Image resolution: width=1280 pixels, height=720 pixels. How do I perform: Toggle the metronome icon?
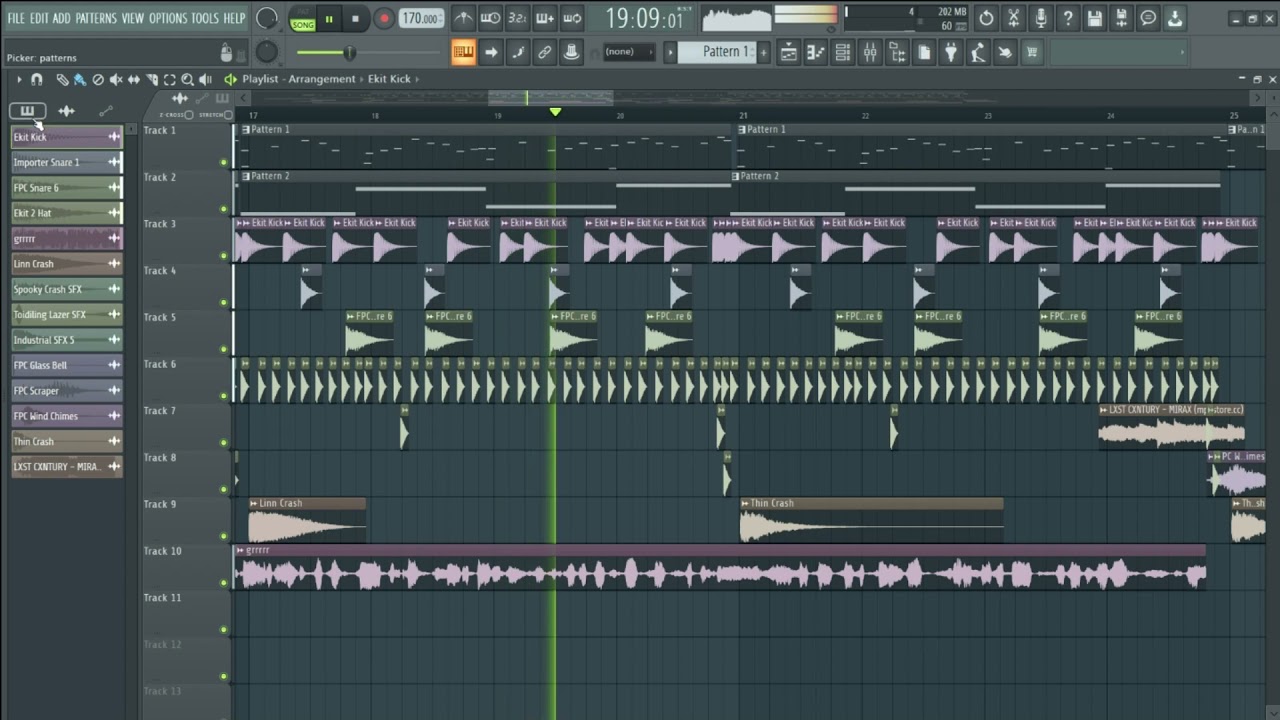point(463,18)
